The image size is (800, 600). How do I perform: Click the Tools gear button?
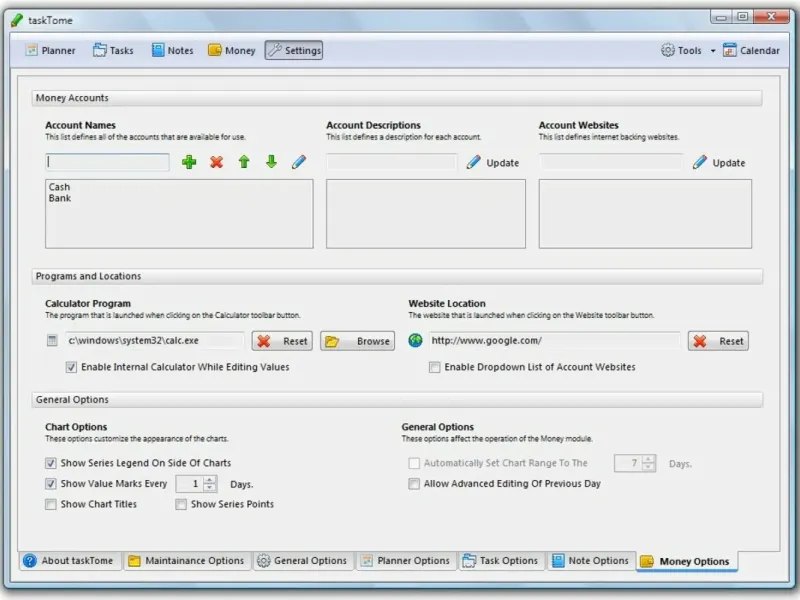(x=682, y=51)
